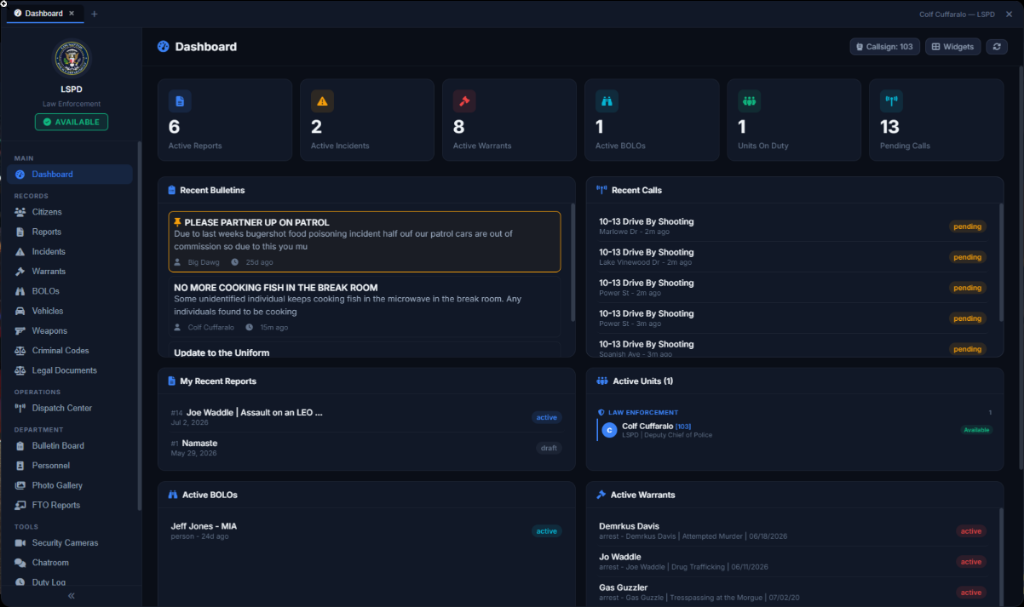Open report Joe Waddle Assault on an LEO
This screenshot has width=1024, height=607.
366,417
